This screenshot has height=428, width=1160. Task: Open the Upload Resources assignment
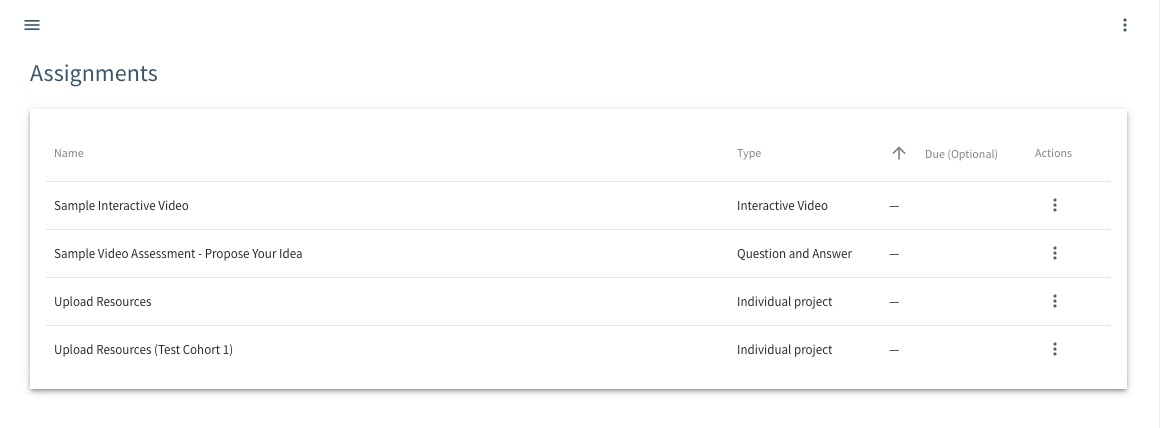[x=103, y=302]
